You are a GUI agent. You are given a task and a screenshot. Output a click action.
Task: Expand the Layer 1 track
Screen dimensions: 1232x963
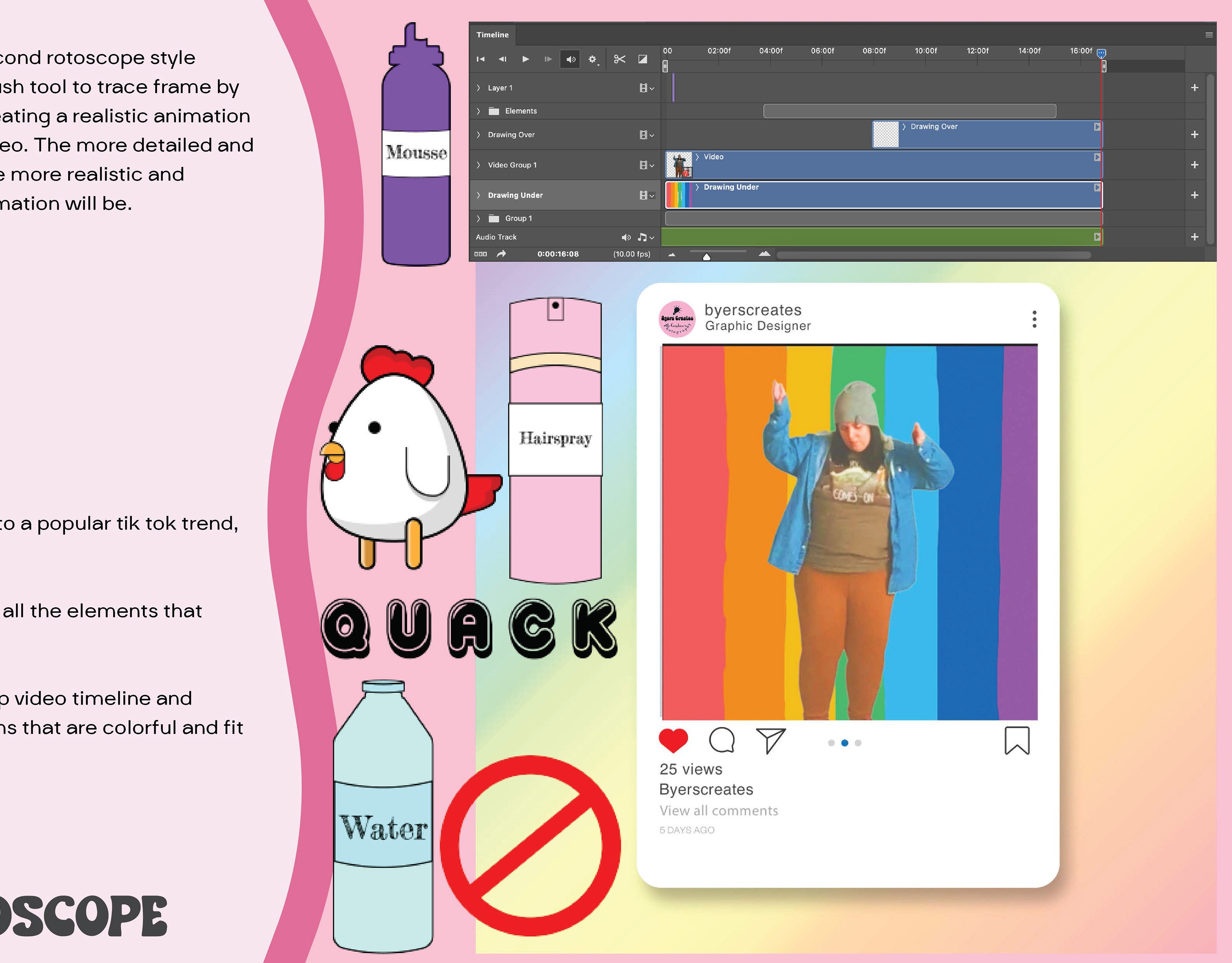(478, 88)
